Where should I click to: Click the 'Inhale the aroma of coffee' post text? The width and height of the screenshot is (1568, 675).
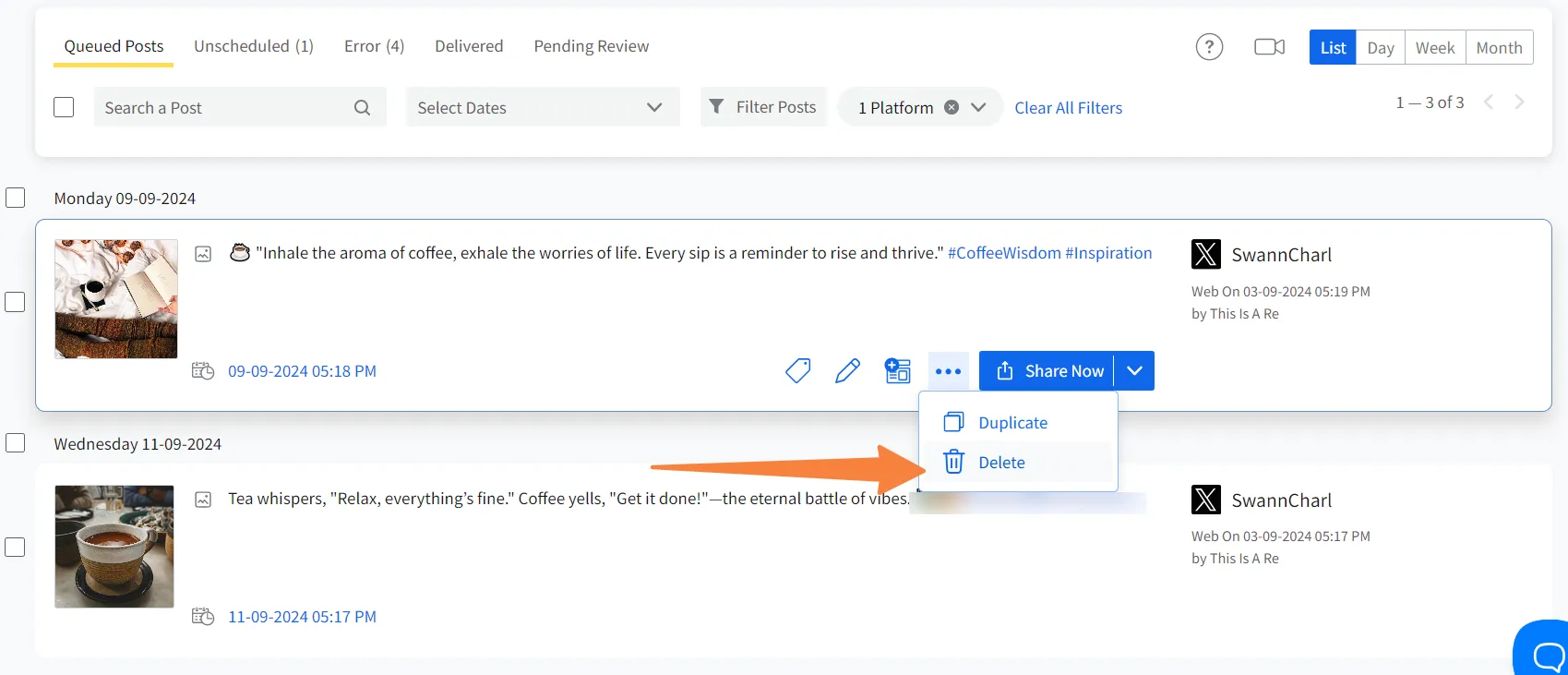click(600, 253)
